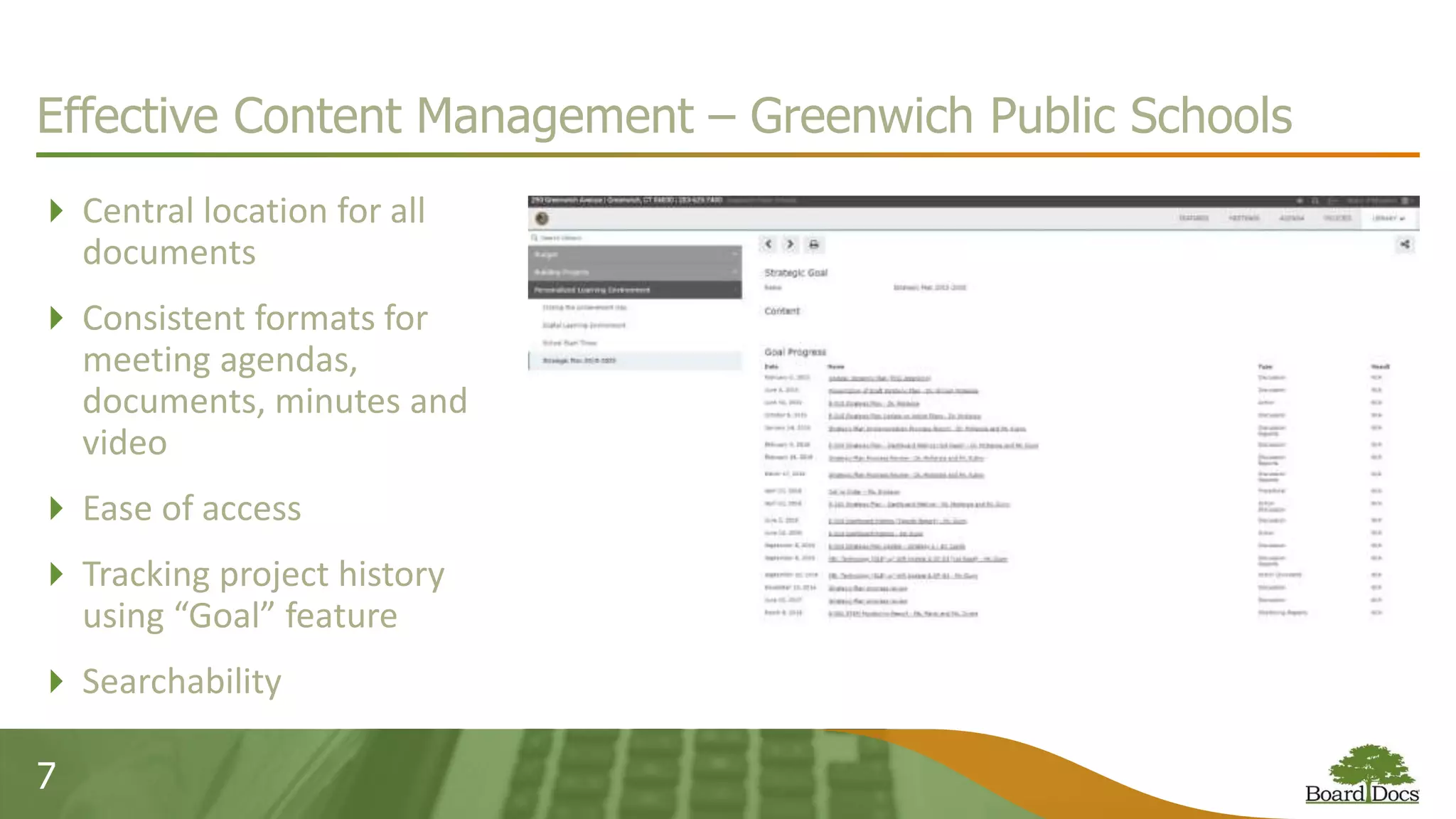
Task: Focus the Search Library field
Action: click(635, 237)
